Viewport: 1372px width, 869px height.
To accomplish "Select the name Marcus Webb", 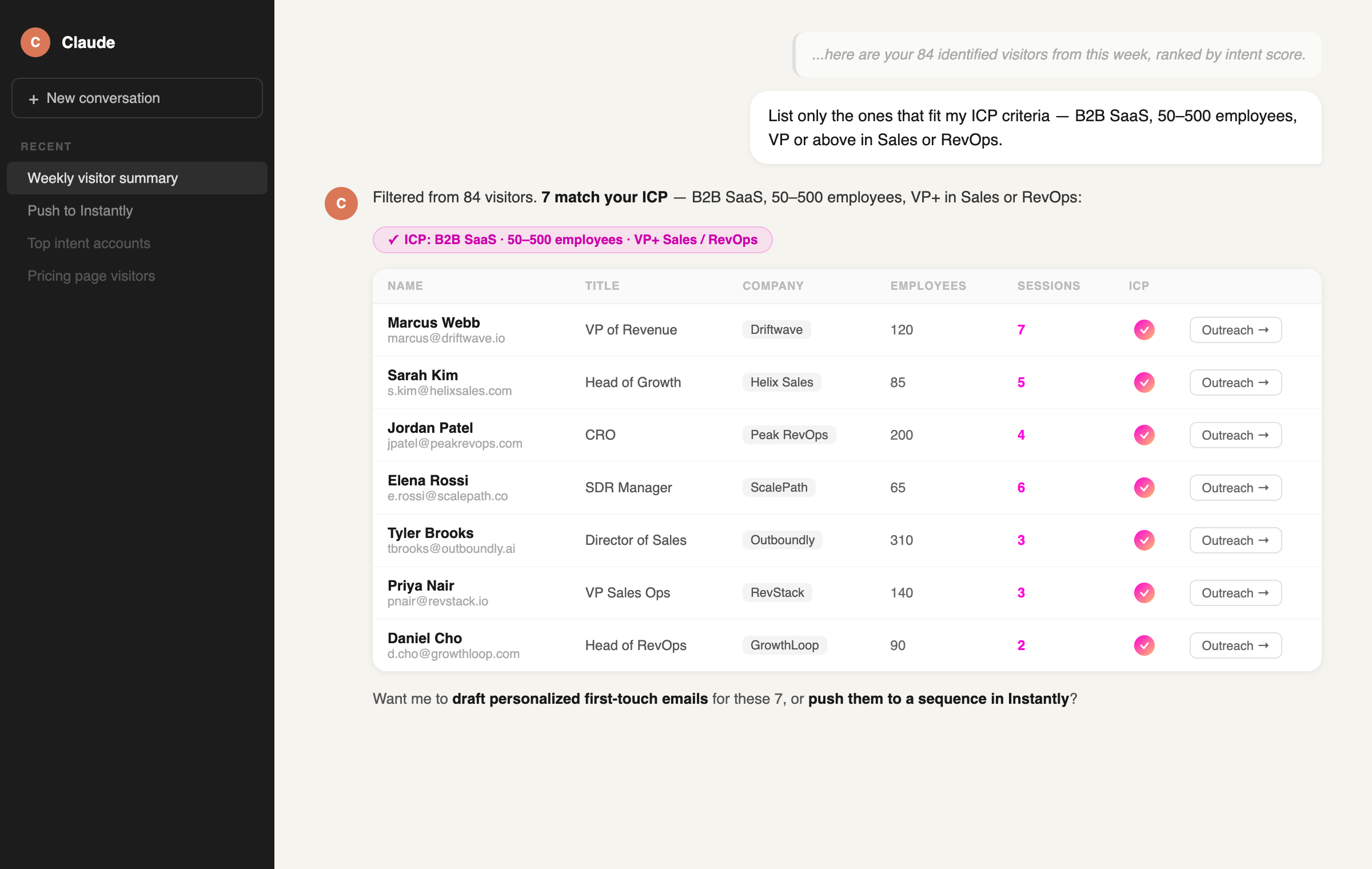I will (x=433, y=322).
